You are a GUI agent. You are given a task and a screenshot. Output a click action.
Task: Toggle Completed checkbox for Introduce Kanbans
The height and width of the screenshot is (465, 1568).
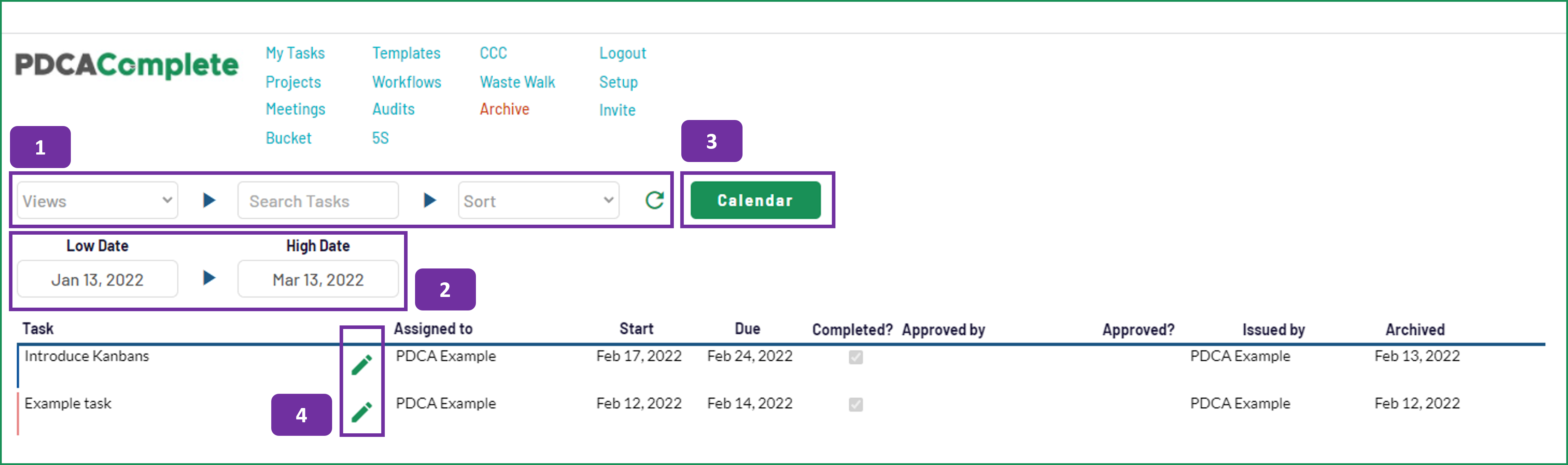856,357
